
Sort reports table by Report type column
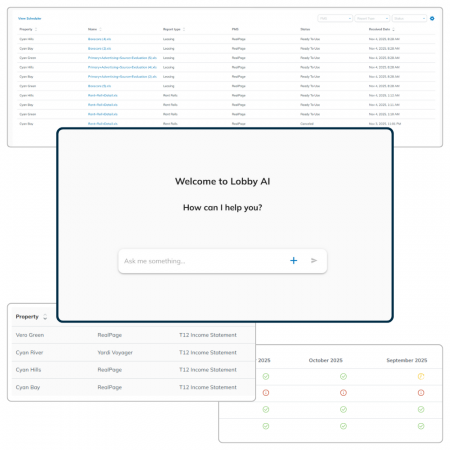click(184, 29)
